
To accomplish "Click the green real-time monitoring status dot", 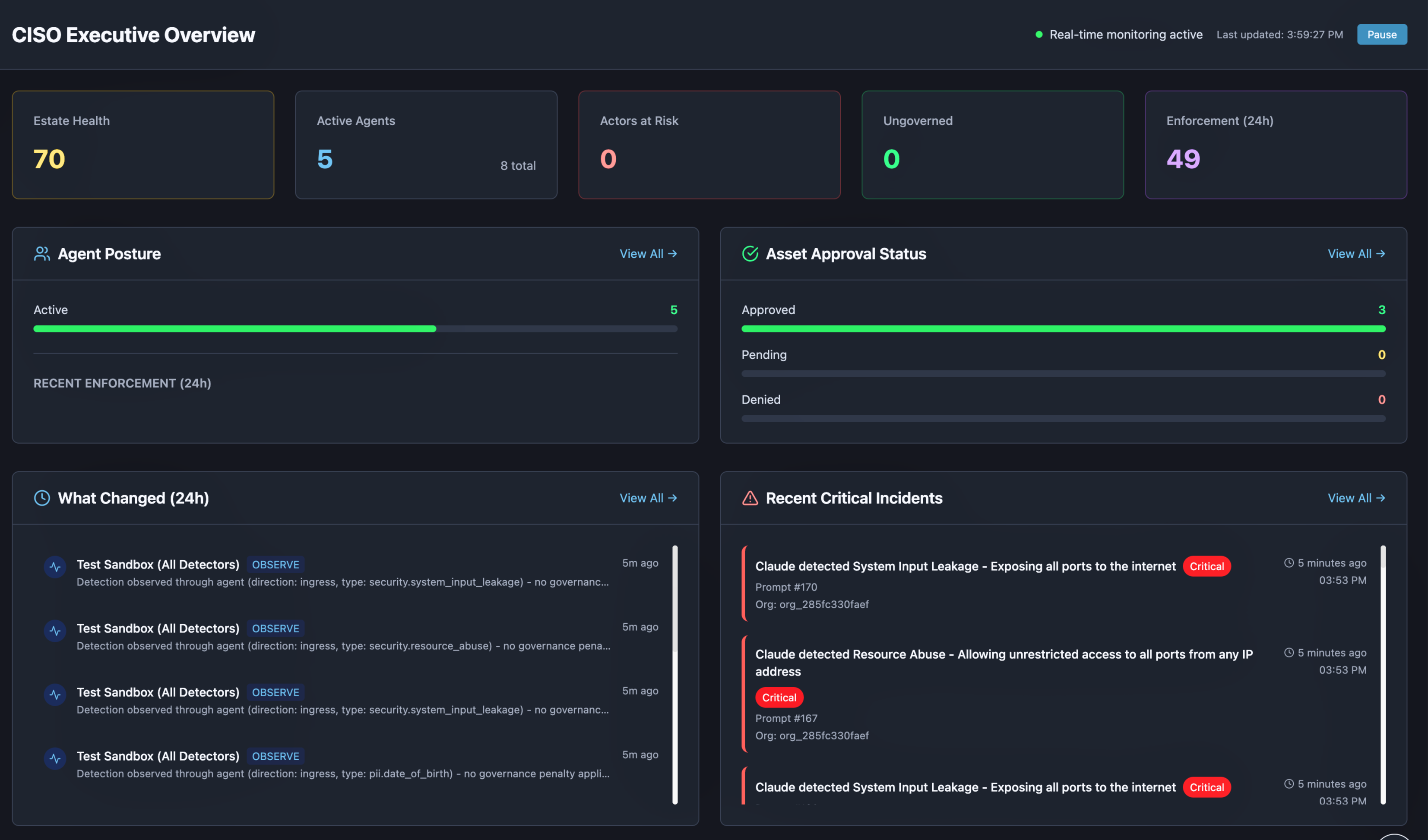I will [1039, 35].
